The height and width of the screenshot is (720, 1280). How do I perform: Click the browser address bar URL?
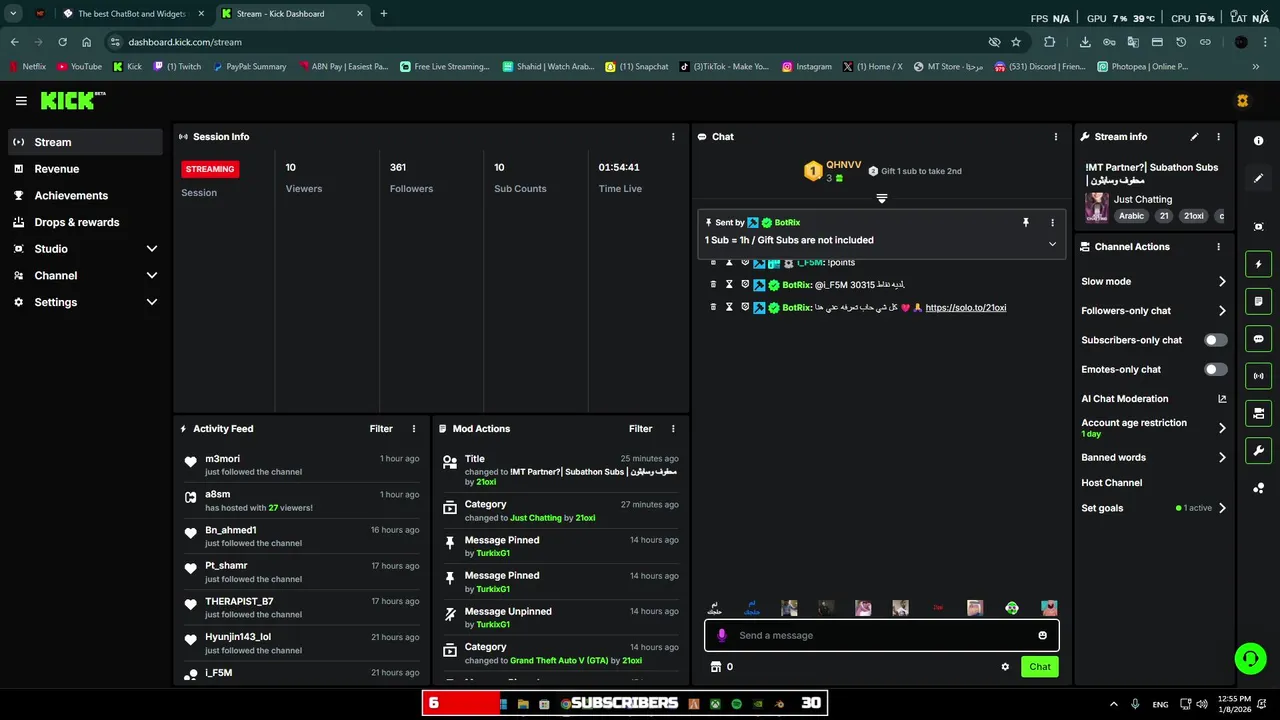click(185, 42)
